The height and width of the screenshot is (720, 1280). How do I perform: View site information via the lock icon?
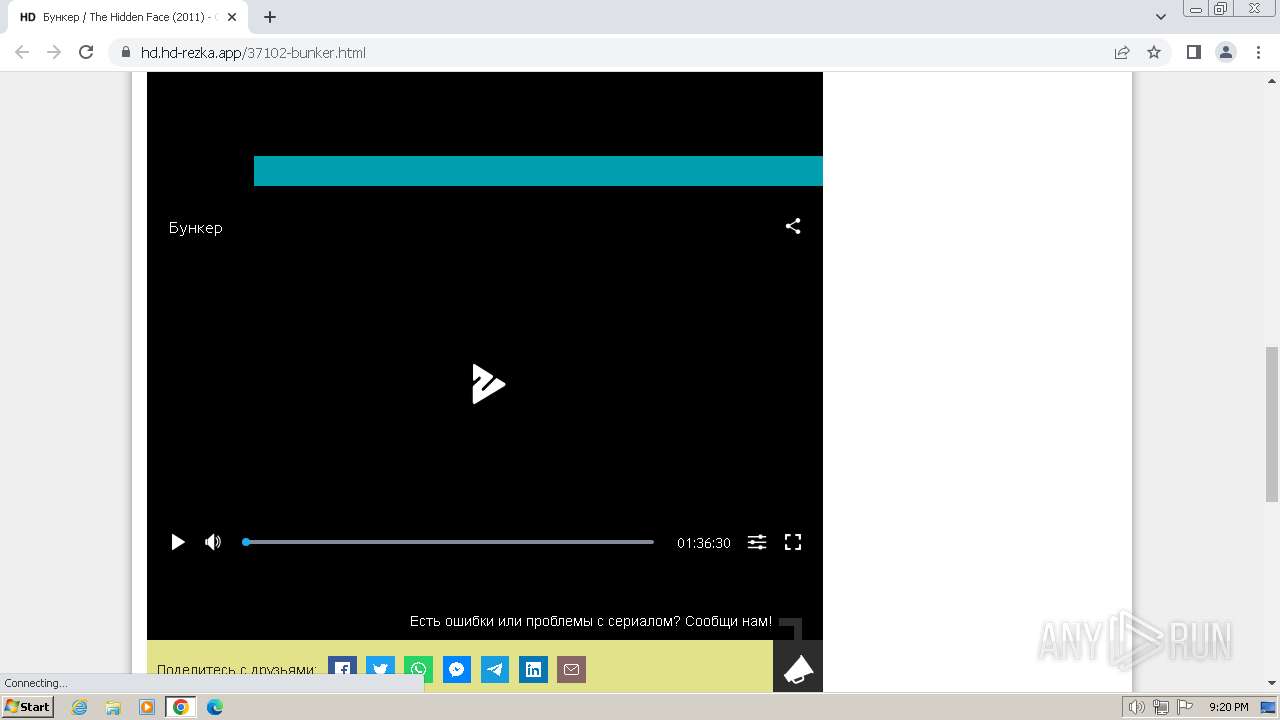(126, 52)
